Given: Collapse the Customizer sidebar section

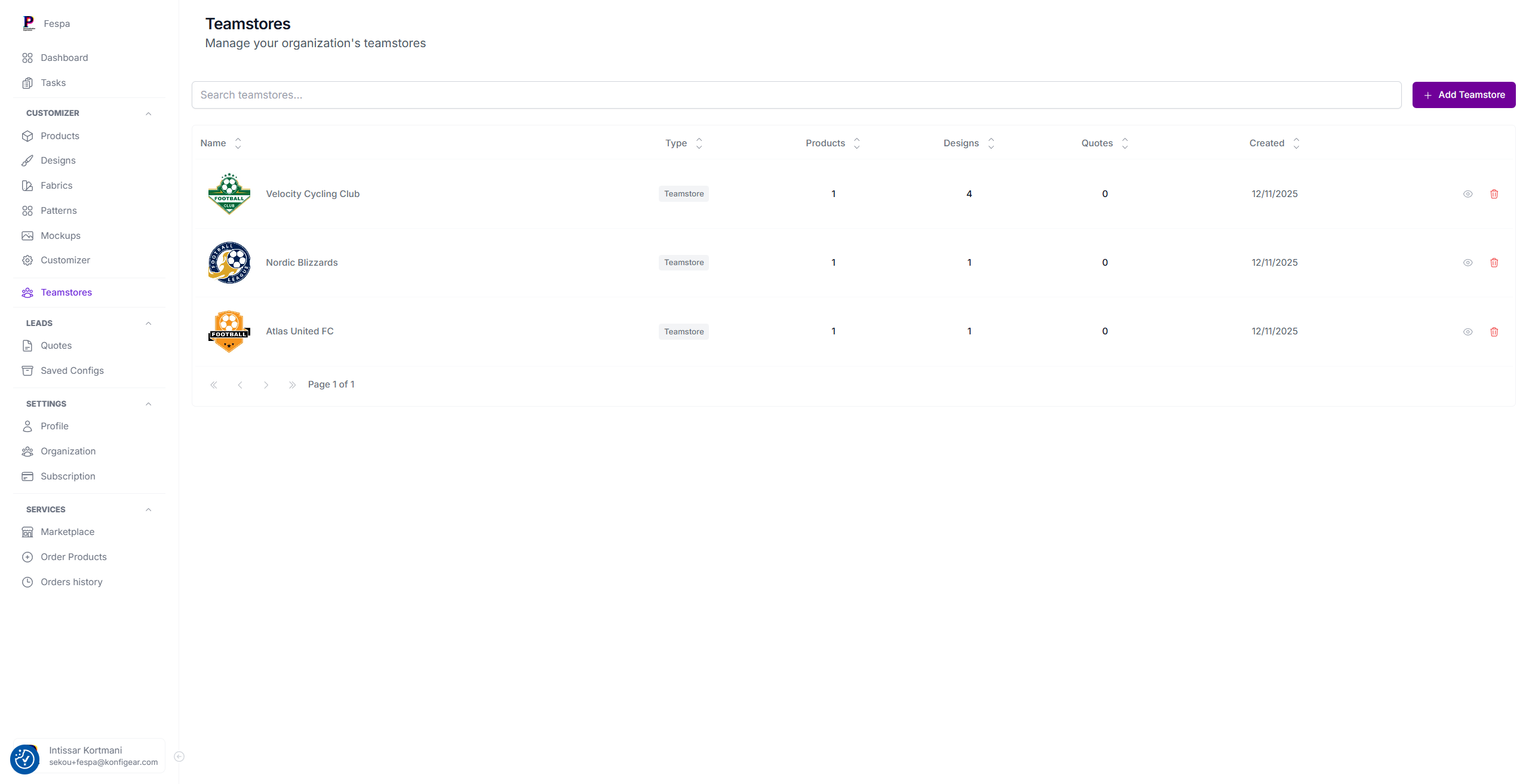Looking at the screenshot, I should [x=148, y=113].
